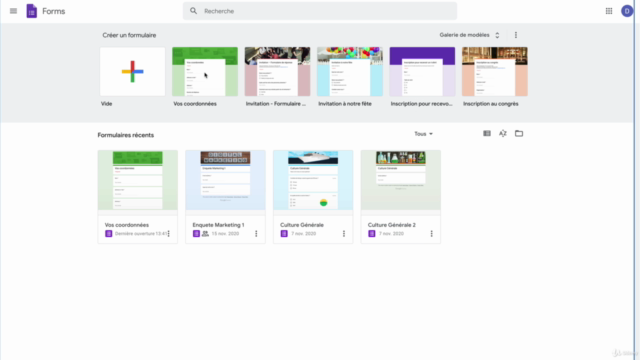Click the Enquete Marketing 1 title

tap(218, 225)
